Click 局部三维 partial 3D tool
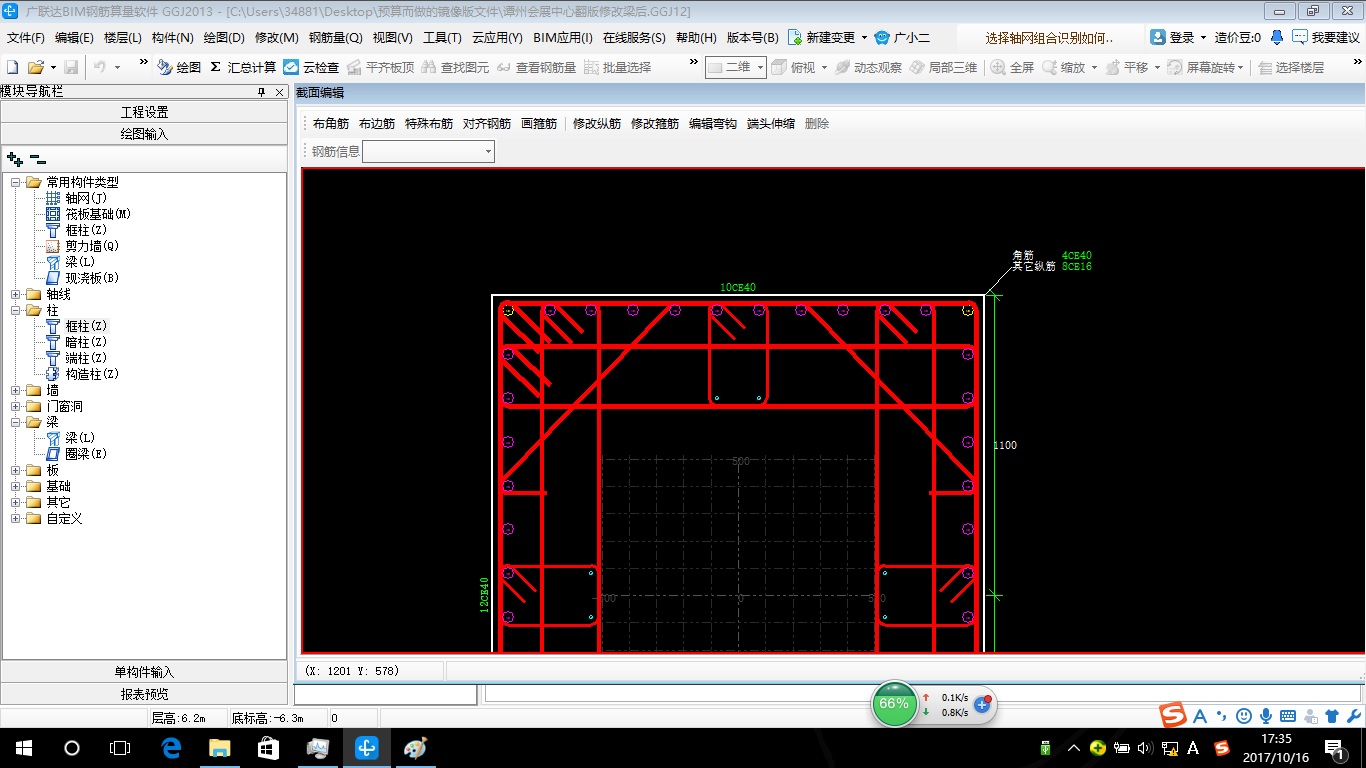 943,67
